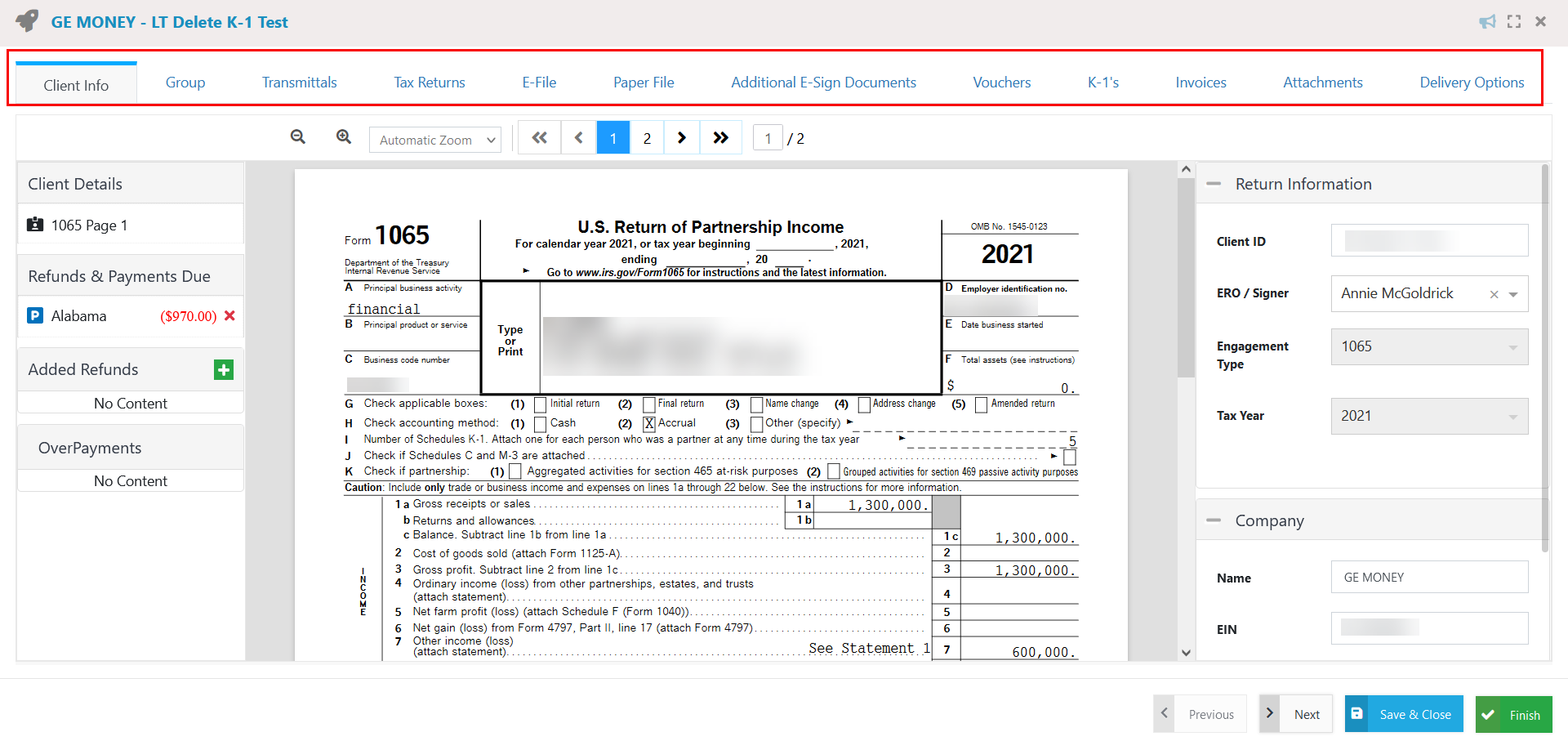Viewport: 1568px width, 750px height.
Task: Go to page 2 using the page thumbnail button
Action: pyautogui.click(x=647, y=137)
